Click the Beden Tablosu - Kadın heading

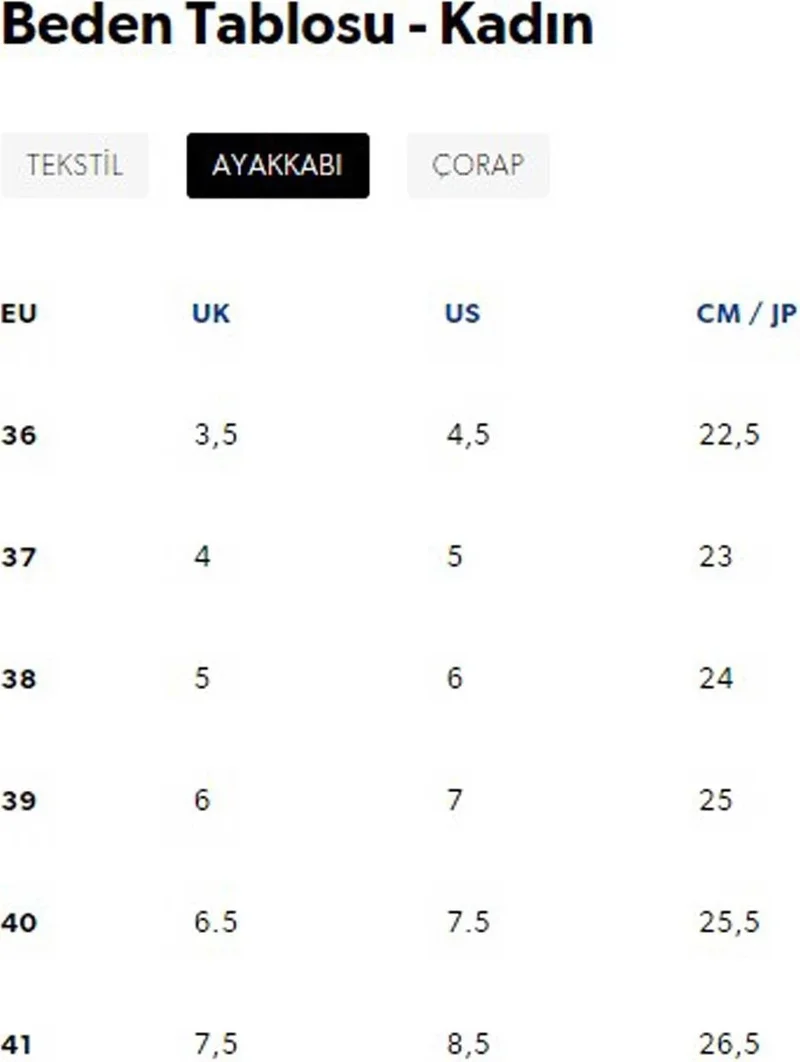pos(297,27)
